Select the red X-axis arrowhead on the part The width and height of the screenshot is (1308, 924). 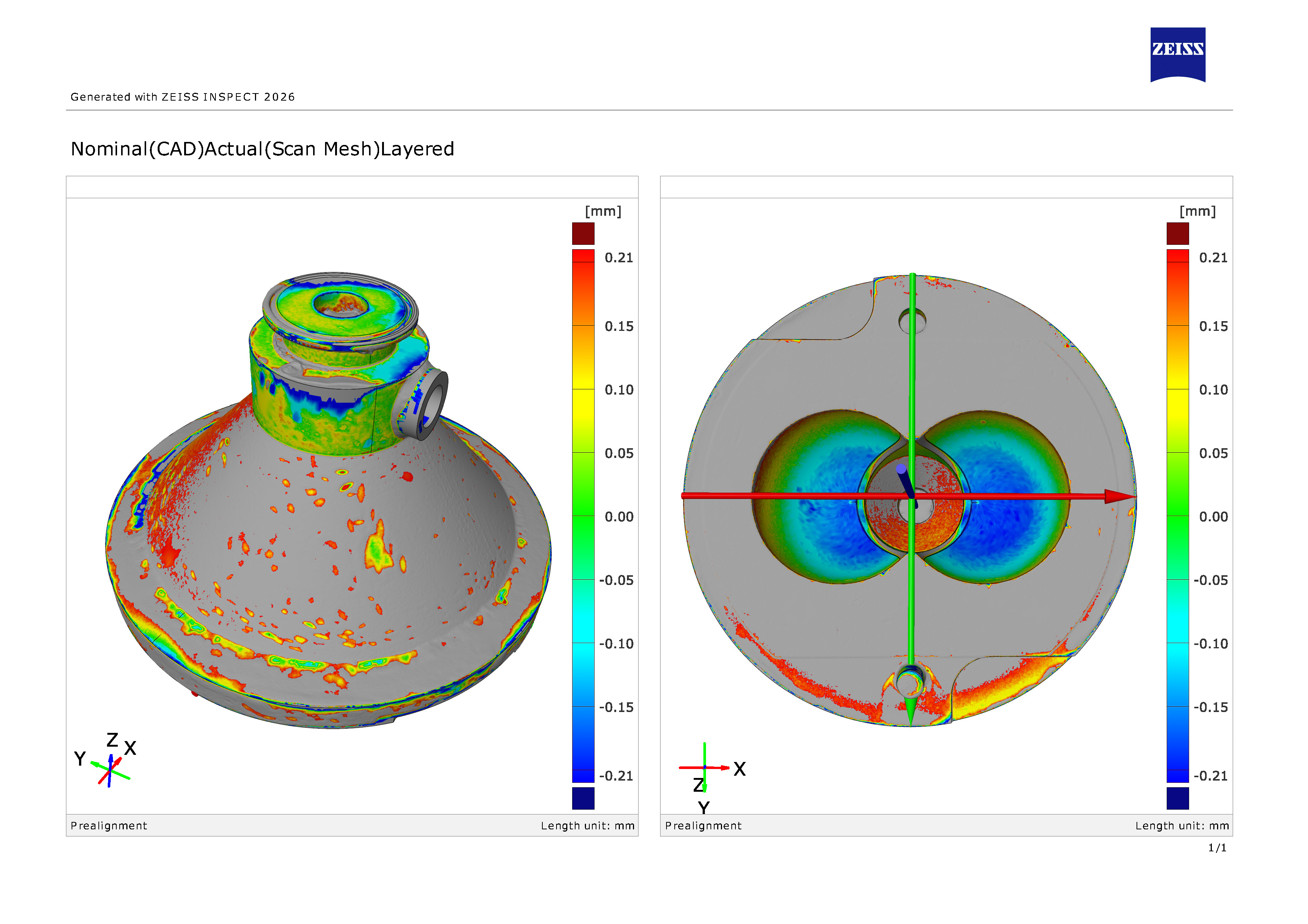pos(1119,496)
